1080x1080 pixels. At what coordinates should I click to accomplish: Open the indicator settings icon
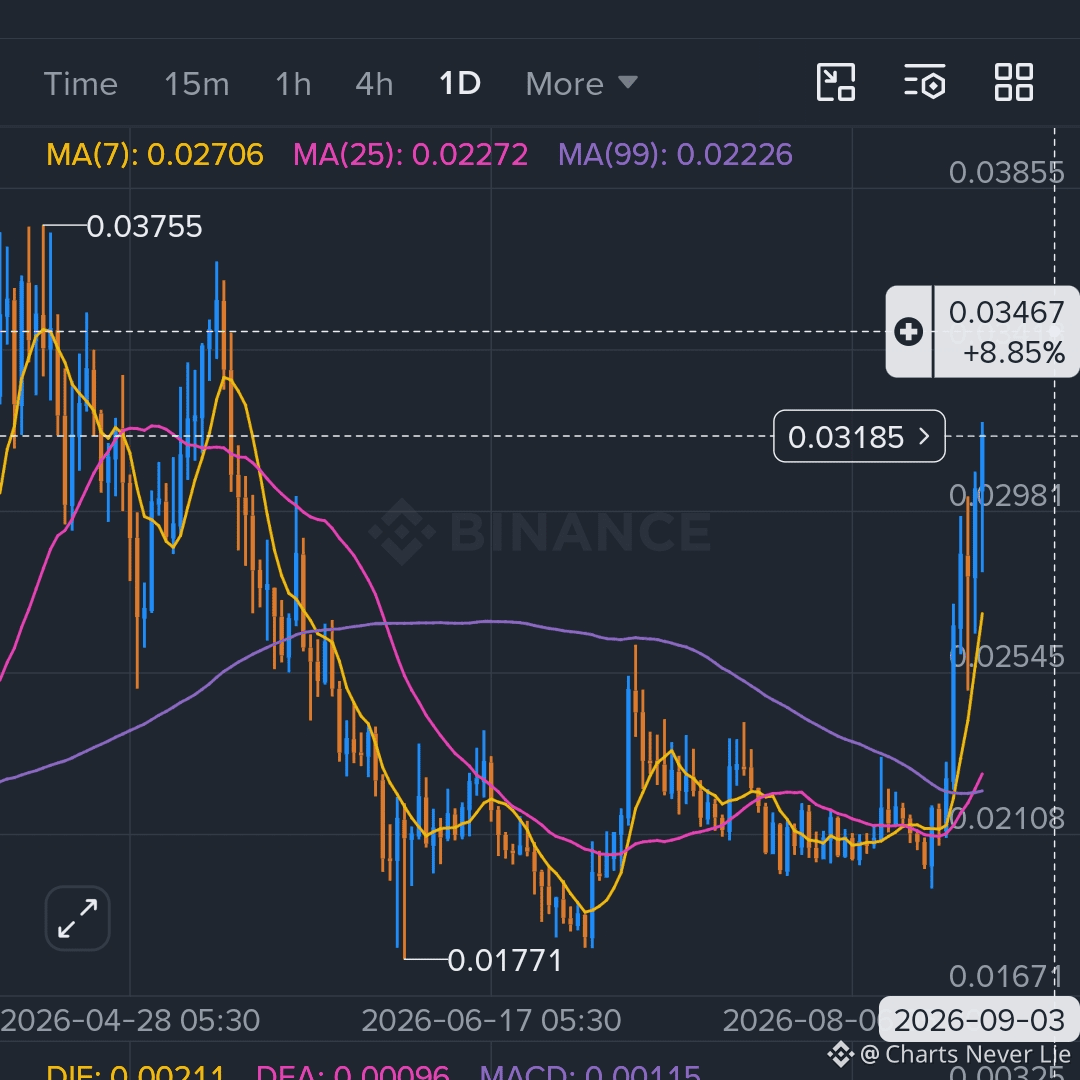pyautogui.click(x=924, y=83)
